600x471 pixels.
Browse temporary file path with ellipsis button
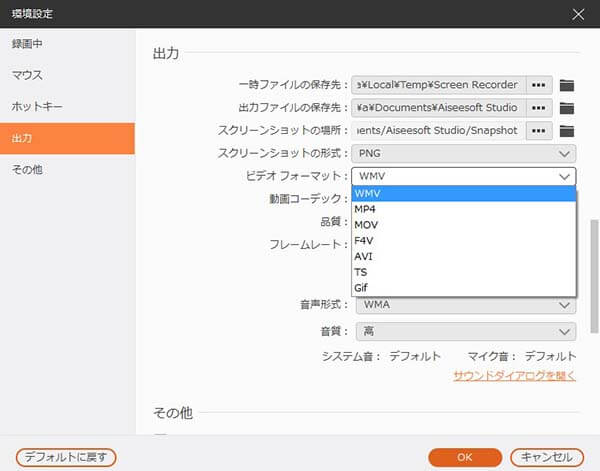coord(539,85)
